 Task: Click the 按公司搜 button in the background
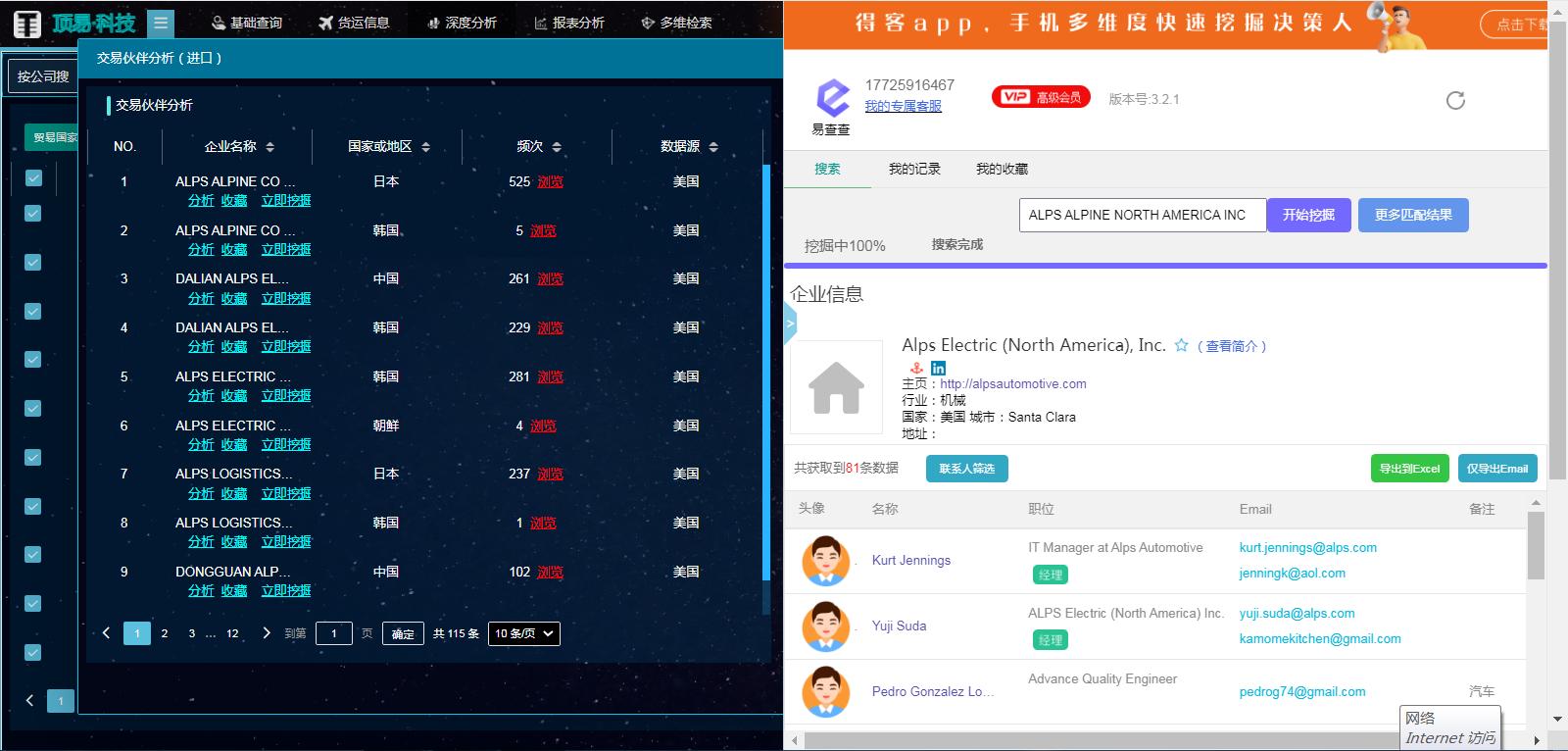tap(43, 75)
